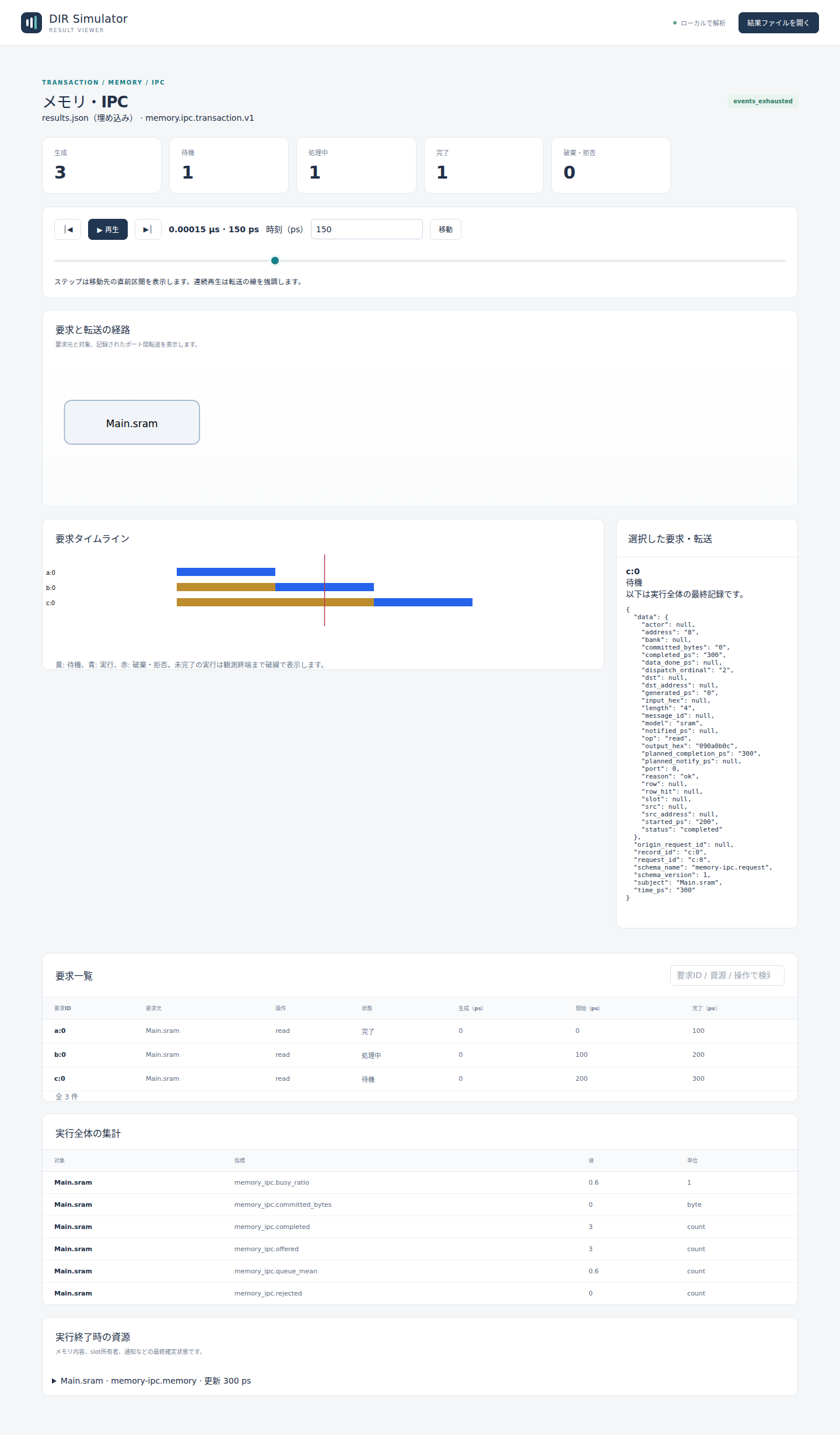Viewport: 840px width, 1435px height.
Task: Click the b:0 yellow waiting bar
Action: 226,587
